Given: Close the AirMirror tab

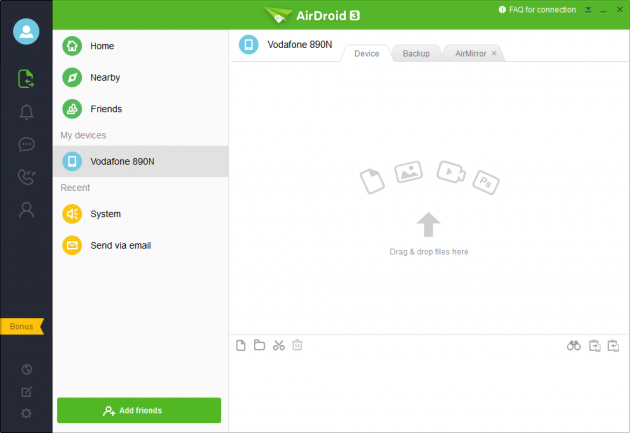Looking at the screenshot, I should pos(494,53).
